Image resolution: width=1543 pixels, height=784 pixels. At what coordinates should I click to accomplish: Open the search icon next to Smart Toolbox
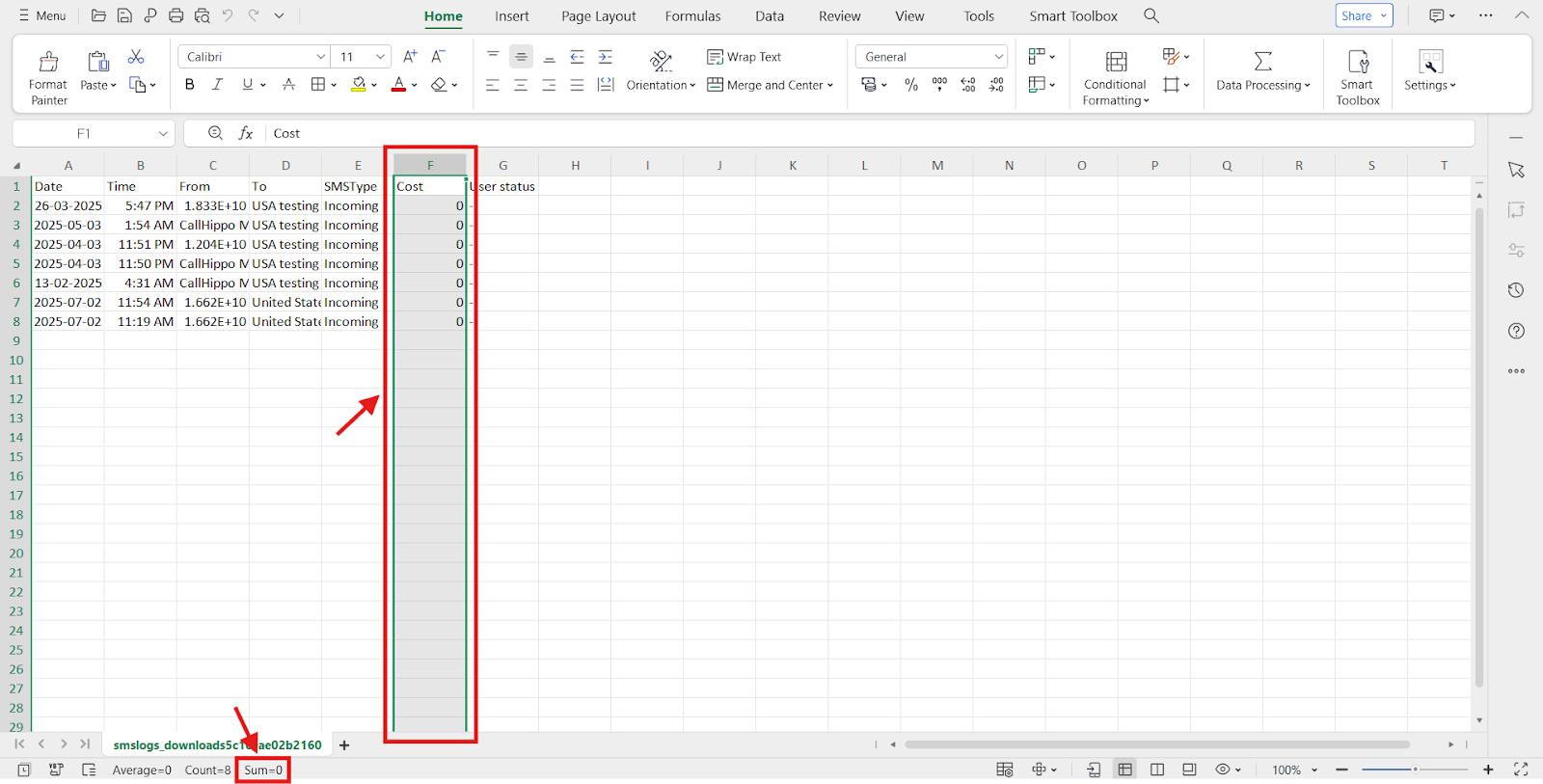[x=1151, y=15]
